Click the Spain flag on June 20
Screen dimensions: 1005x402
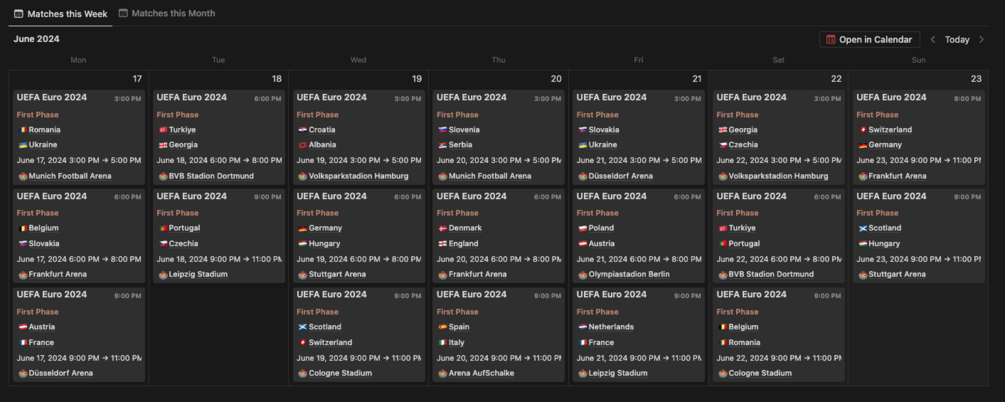coord(442,327)
